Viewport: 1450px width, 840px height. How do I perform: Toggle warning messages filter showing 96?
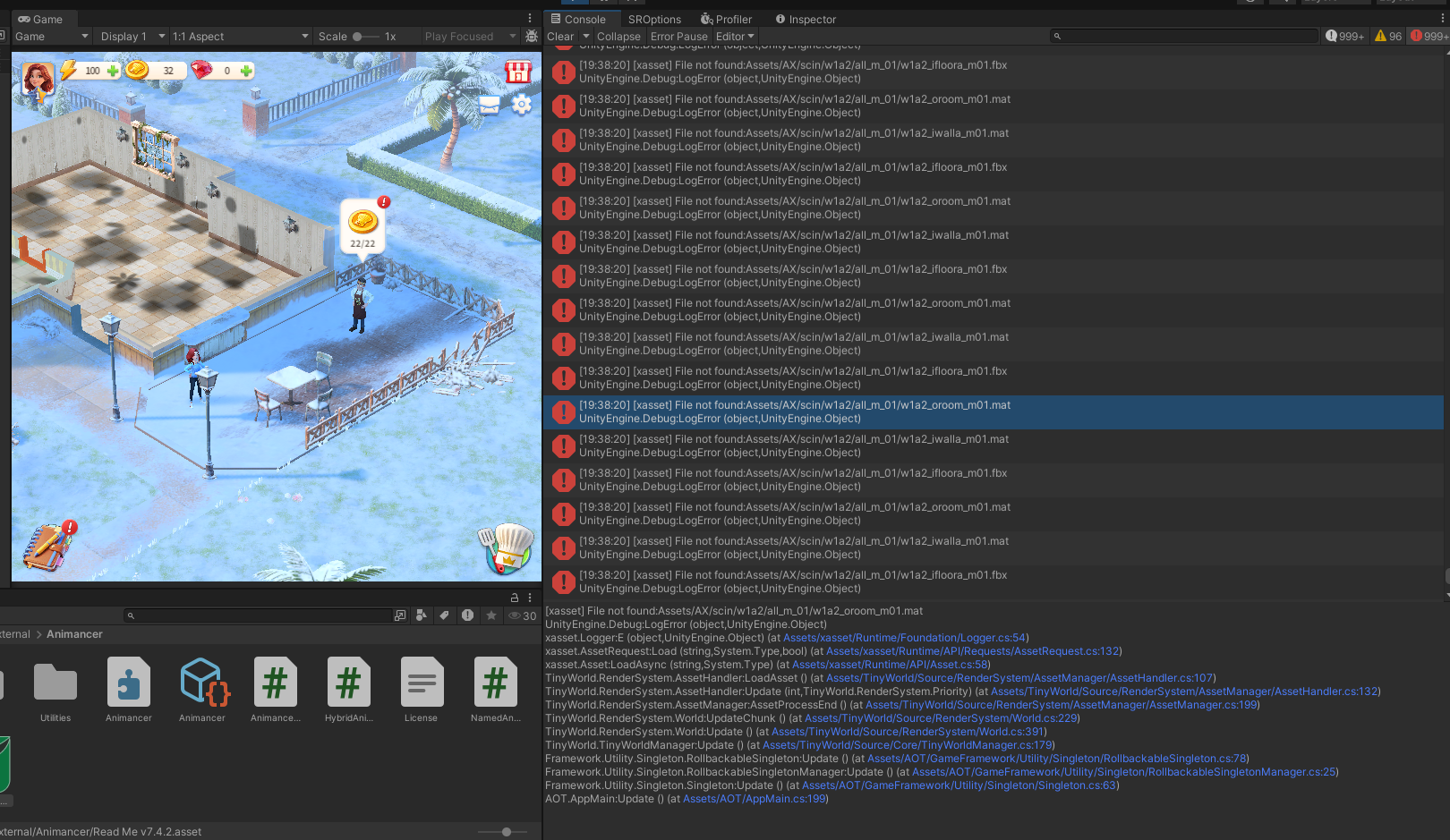tap(1388, 37)
